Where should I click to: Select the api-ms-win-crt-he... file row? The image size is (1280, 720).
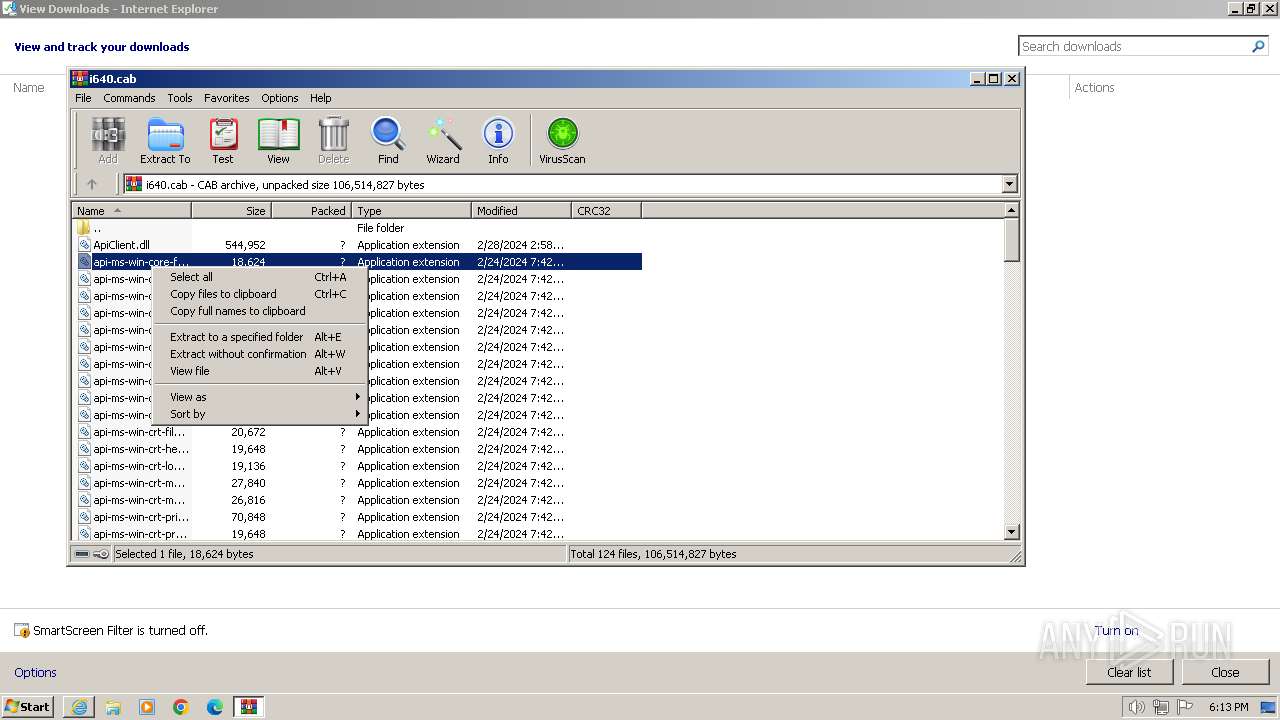(358, 449)
